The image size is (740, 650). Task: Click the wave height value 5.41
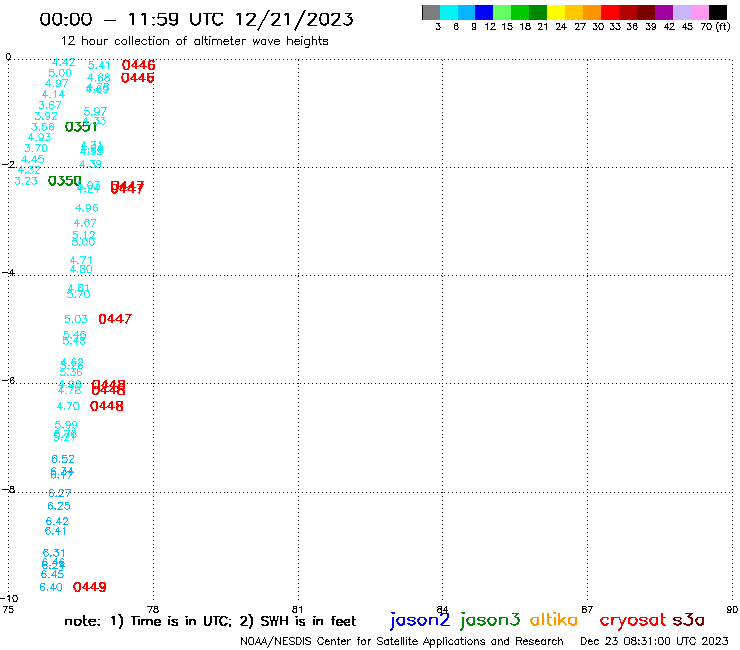point(99,65)
